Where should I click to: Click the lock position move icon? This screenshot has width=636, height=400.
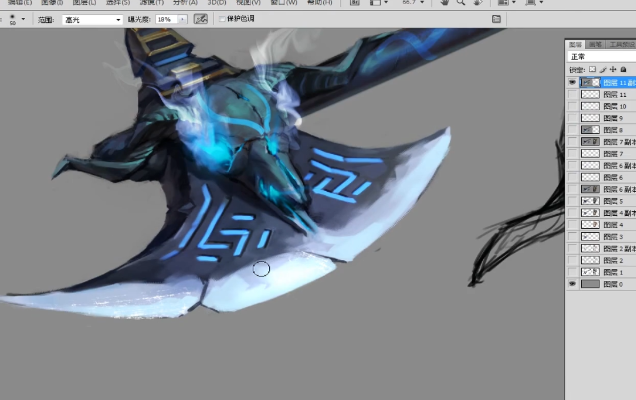(611, 70)
